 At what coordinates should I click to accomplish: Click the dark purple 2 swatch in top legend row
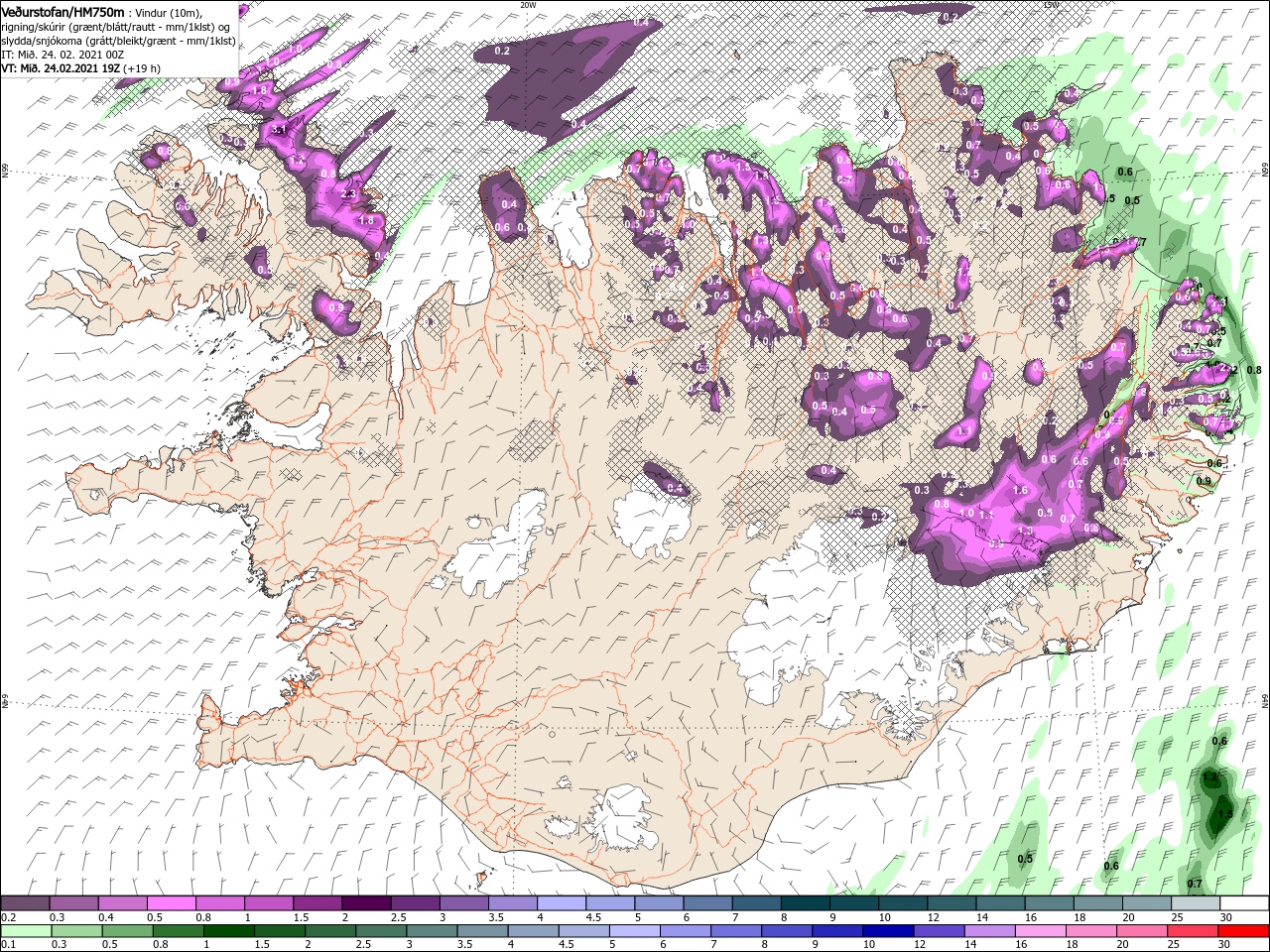pos(365,903)
